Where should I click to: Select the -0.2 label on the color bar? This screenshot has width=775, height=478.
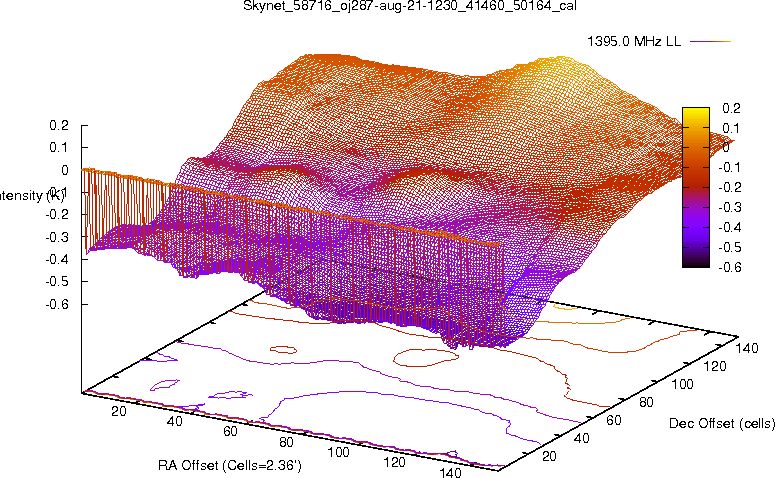[730, 187]
